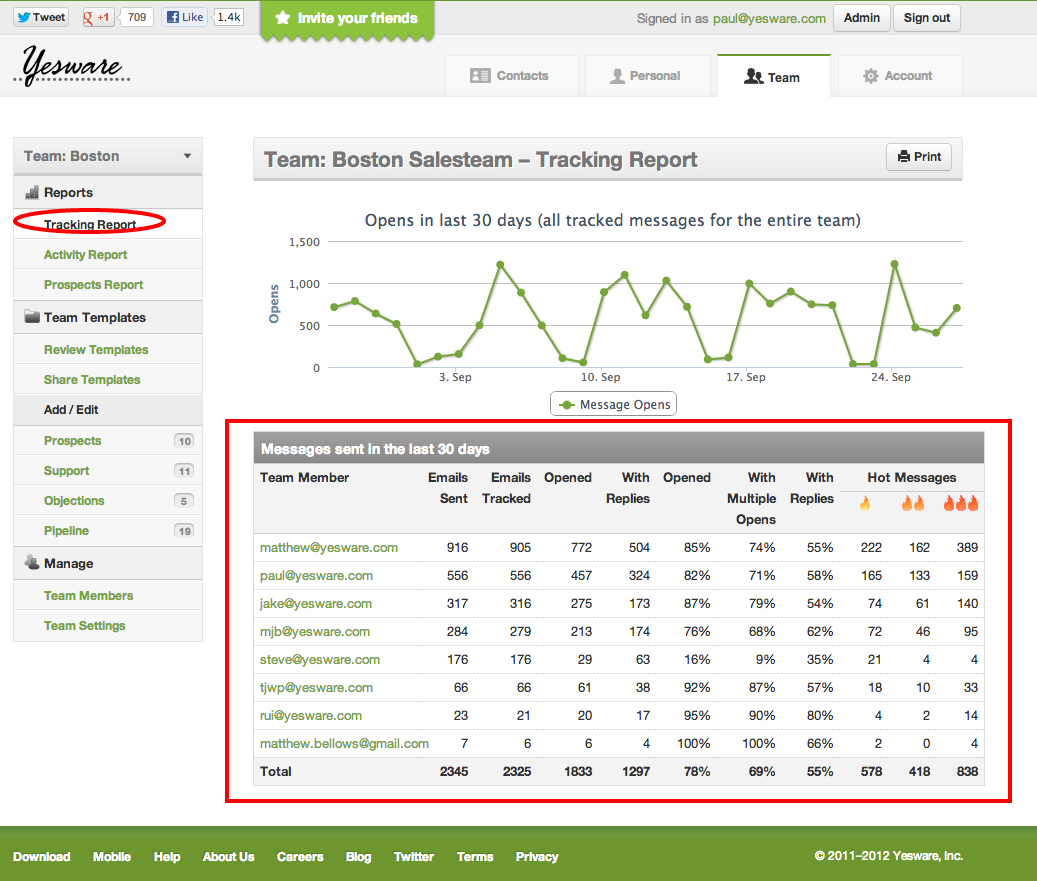The height and width of the screenshot is (881, 1037).
Task: Click the Facebook Like button
Action: coord(185,17)
